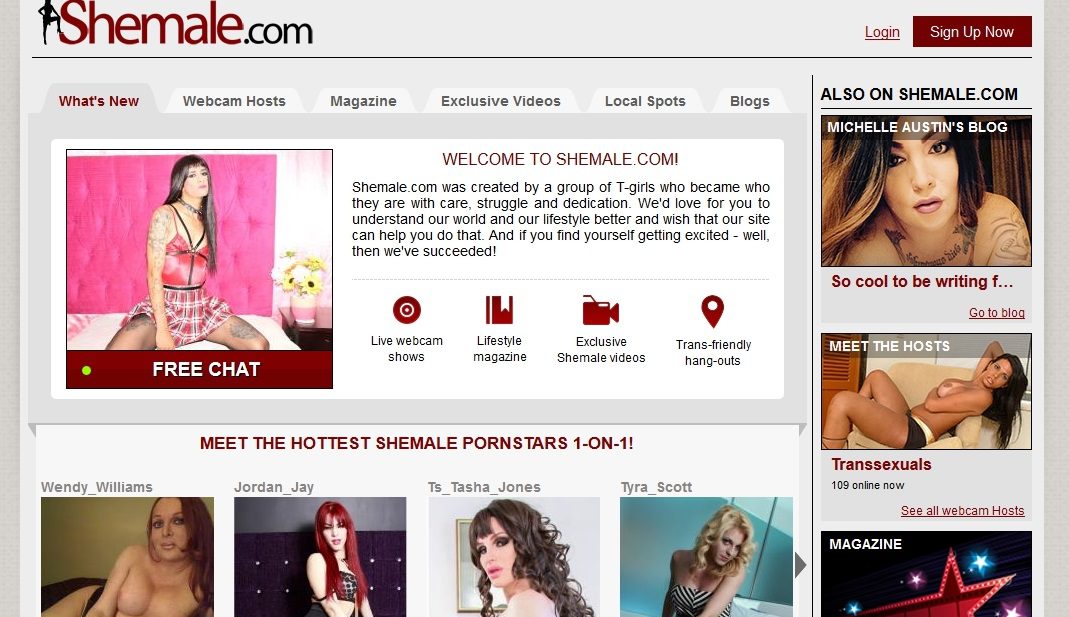The height and width of the screenshot is (617, 1069).
Task: Open the Jordan_Jay host name
Action: tap(274, 487)
